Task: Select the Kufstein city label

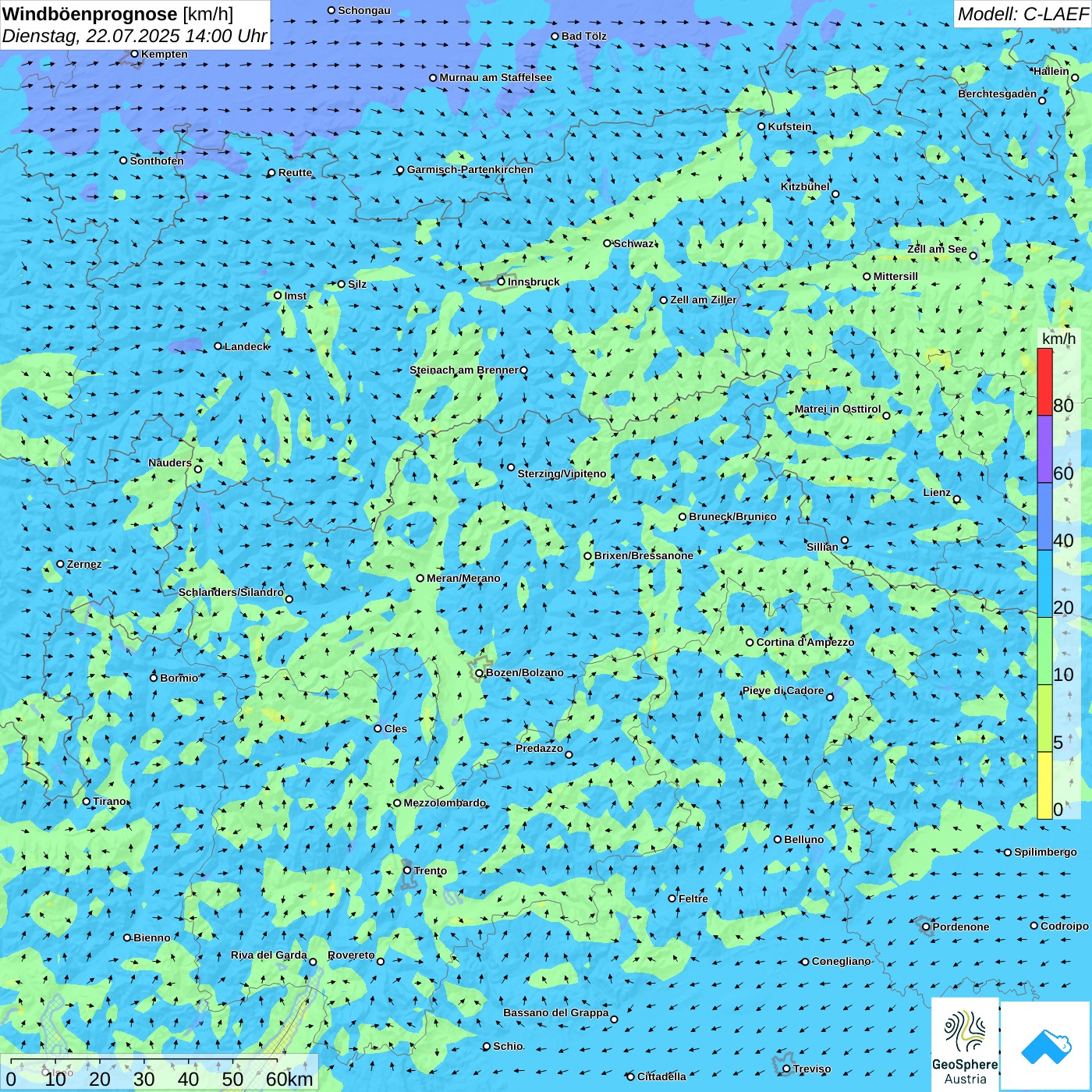Action: point(789,126)
